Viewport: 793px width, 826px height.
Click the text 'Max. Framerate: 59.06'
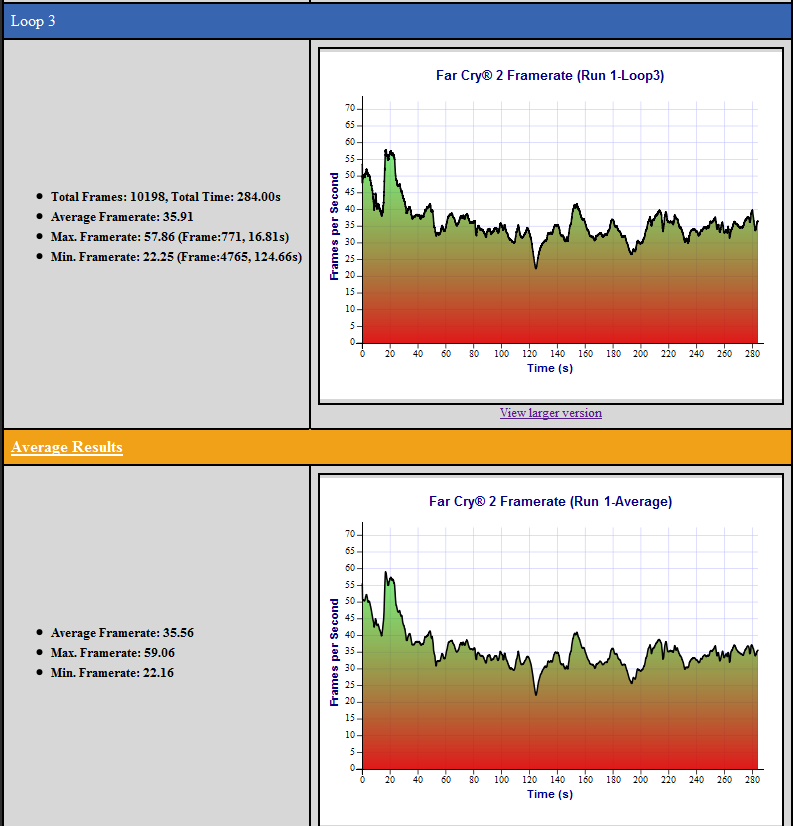[113, 653]
